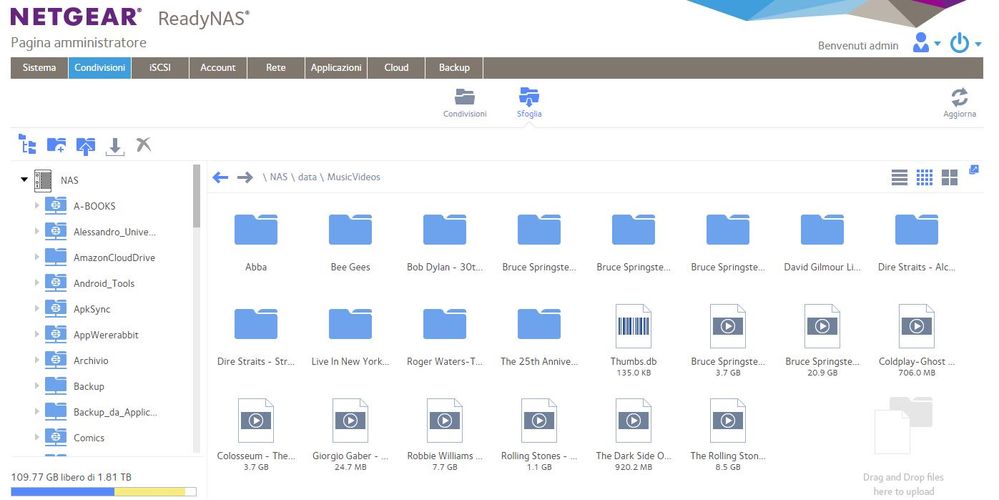
Task: Open the Account tab
Action: point(218,68)
